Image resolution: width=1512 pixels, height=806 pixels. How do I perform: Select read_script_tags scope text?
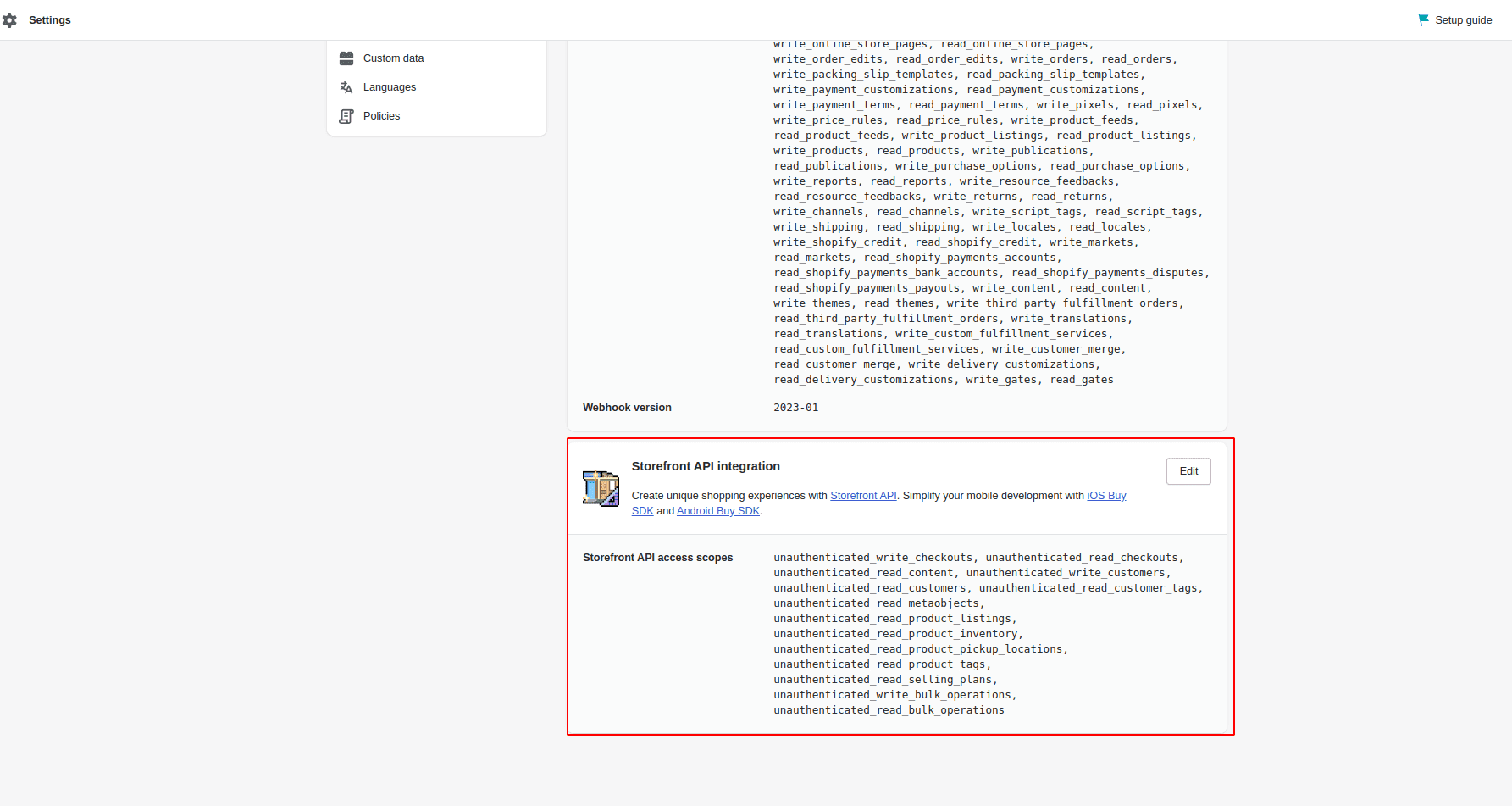tap(1146, 212)
